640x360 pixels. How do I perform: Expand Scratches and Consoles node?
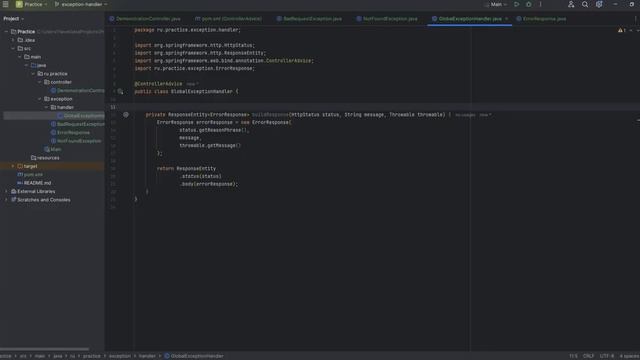(x=6, y=200)
